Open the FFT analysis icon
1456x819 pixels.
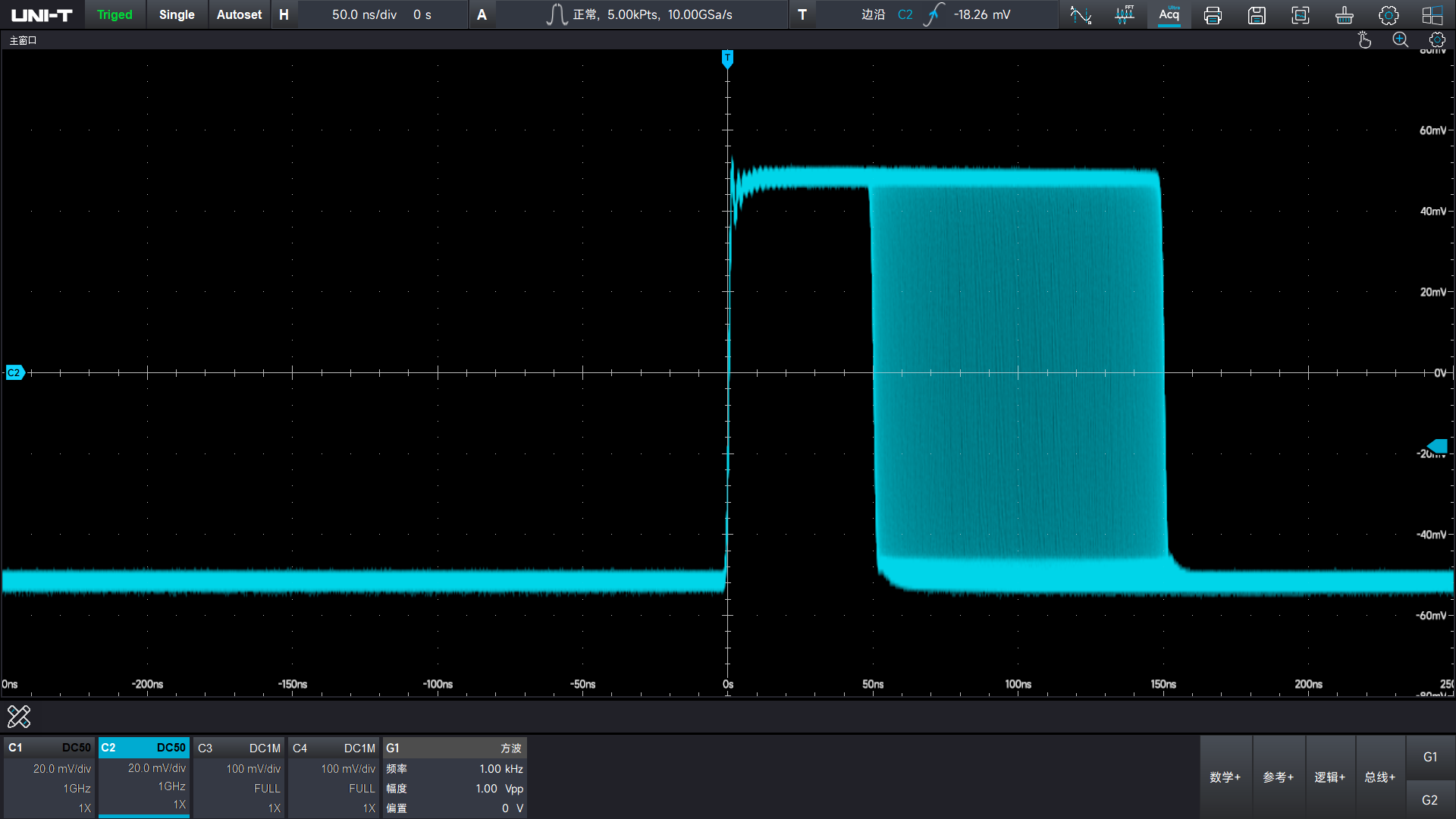coord(1125,15)
